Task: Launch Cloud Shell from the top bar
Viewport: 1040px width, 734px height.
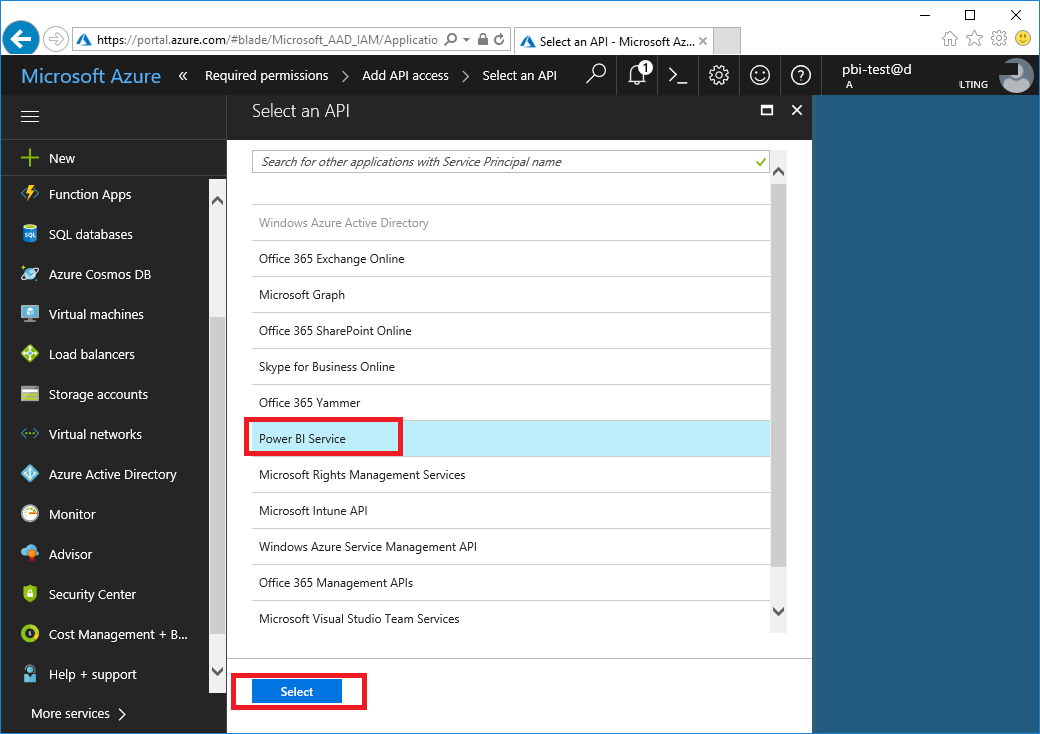Action: click(x=677, y=75)
